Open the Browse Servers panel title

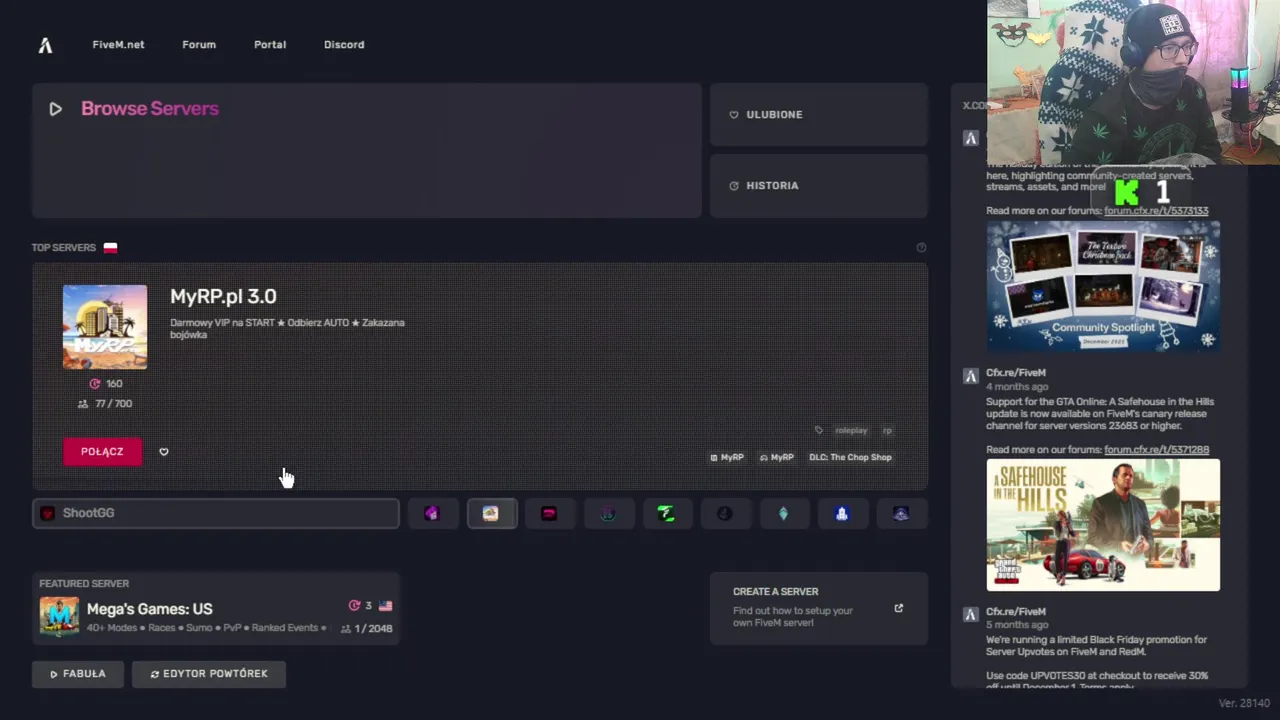(150, 108)
